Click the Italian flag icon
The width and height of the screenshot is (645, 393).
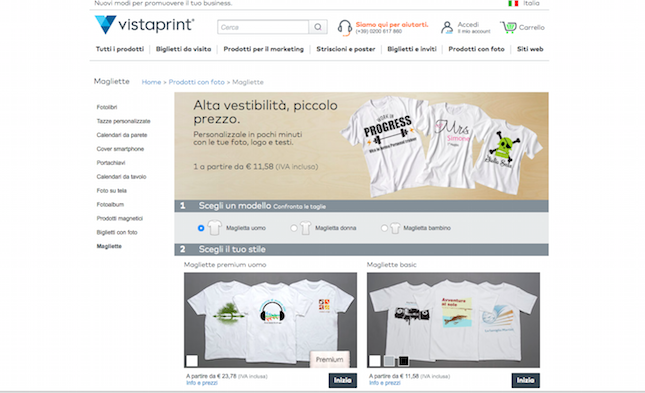(x=513, y=3)
